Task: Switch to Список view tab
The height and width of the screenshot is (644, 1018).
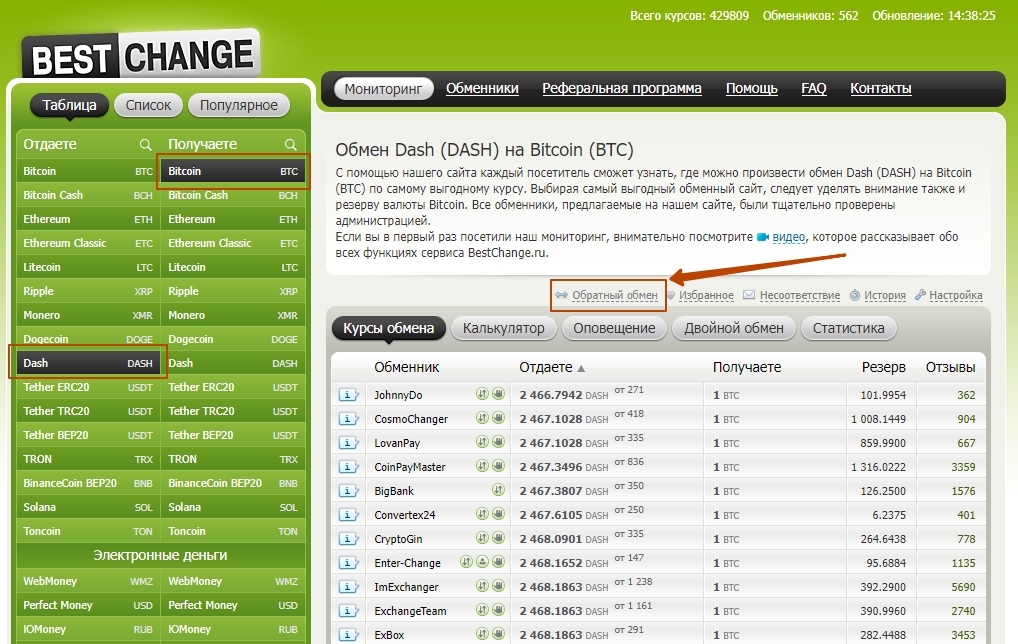Action: [x=148, y=105]
